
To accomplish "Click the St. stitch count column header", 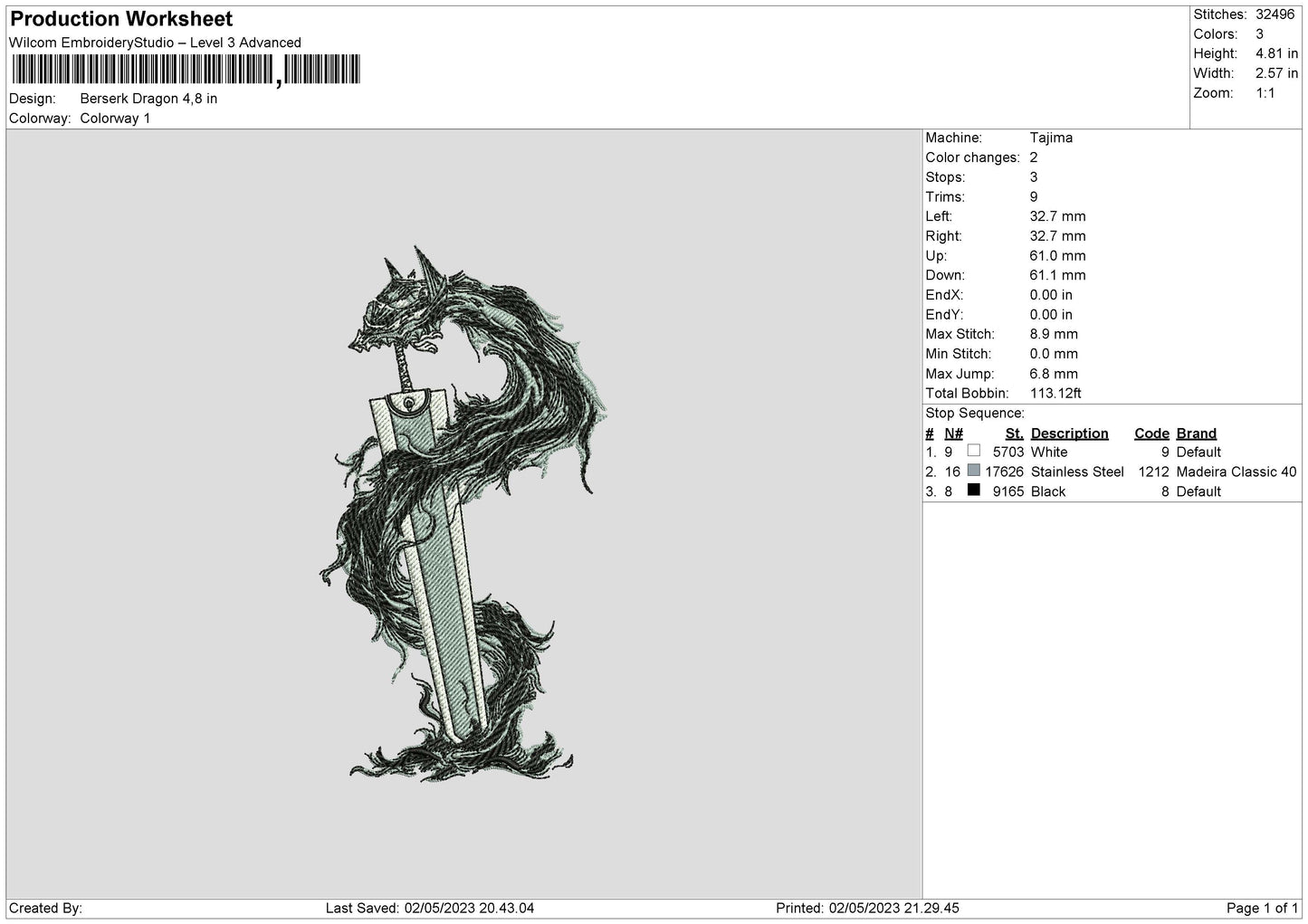I will point(1014,433).
